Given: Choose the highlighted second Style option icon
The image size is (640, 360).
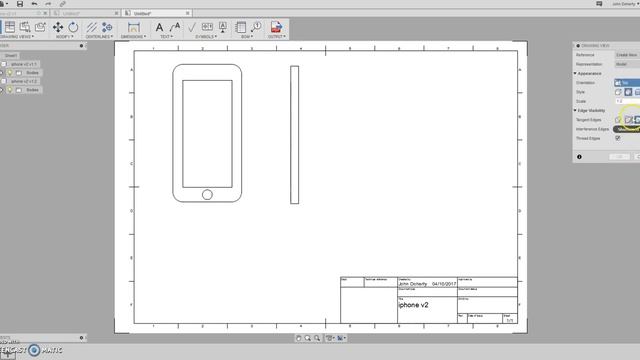Looking at the screenshot, I should click(x=628, y=92).
